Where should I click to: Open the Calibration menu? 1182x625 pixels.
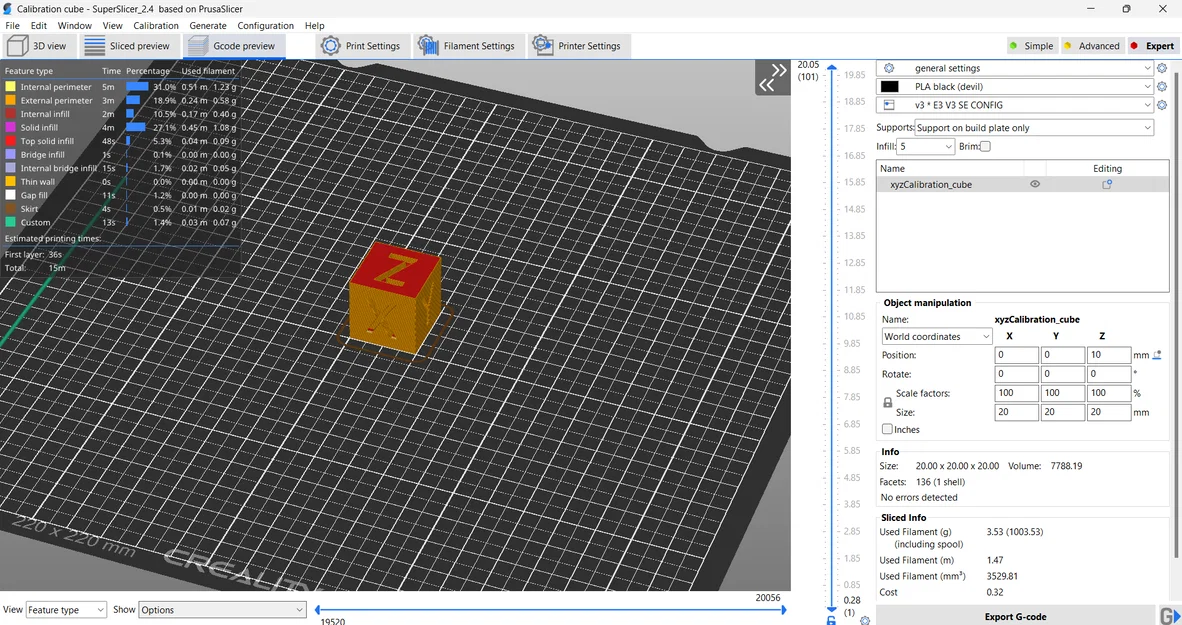point(155,26)
